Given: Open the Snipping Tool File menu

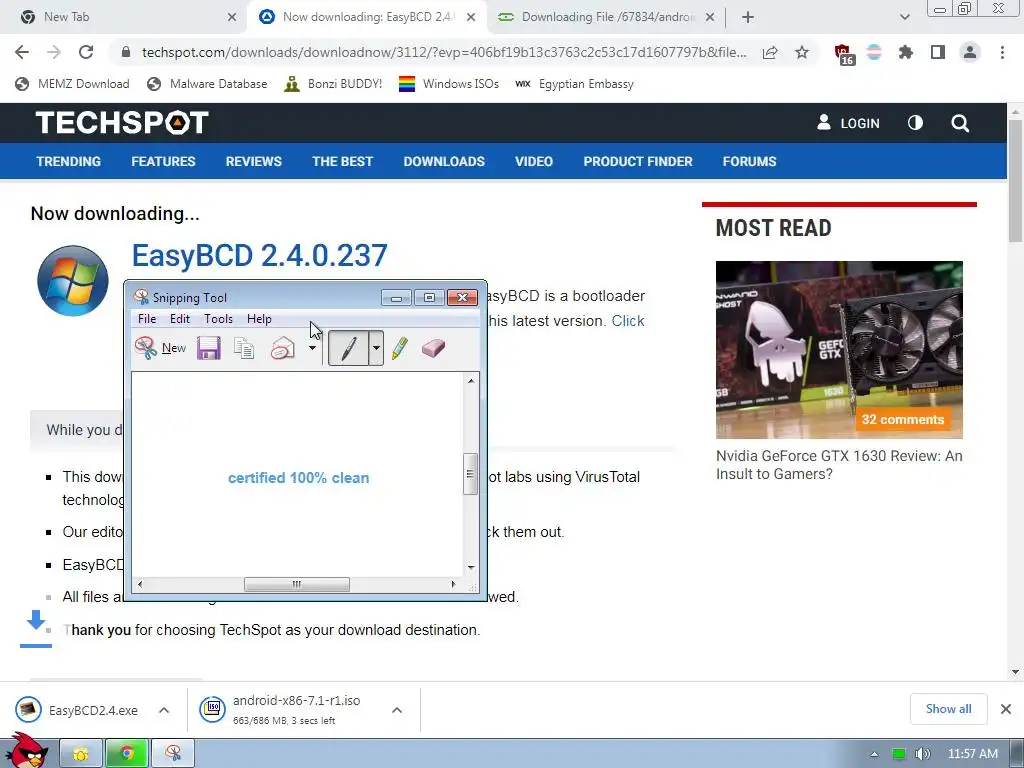Looking at the screenshot, I should [x=147, y=319].
